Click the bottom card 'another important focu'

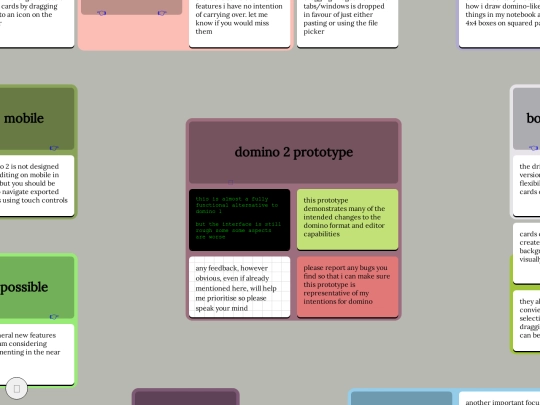tap(499, 398)
